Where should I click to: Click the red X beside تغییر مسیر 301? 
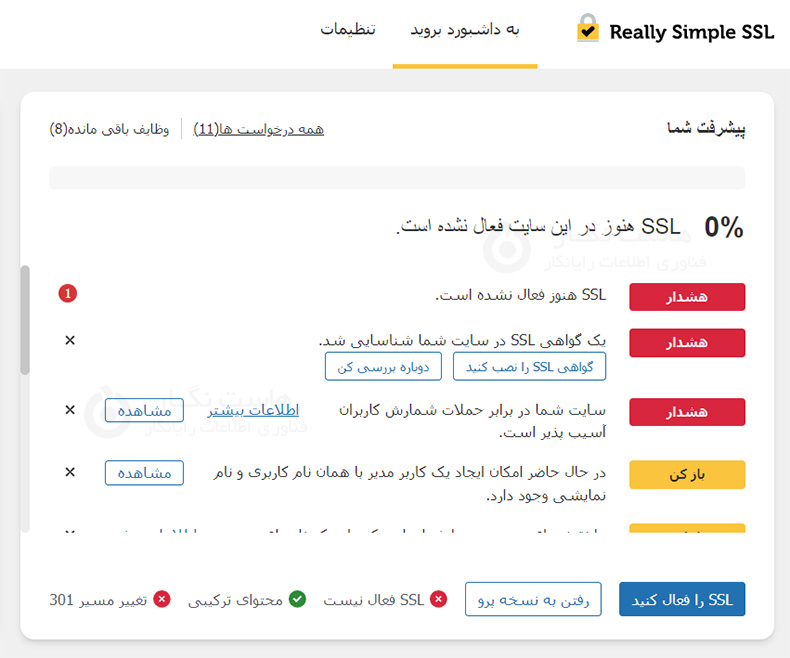[162, 599]
